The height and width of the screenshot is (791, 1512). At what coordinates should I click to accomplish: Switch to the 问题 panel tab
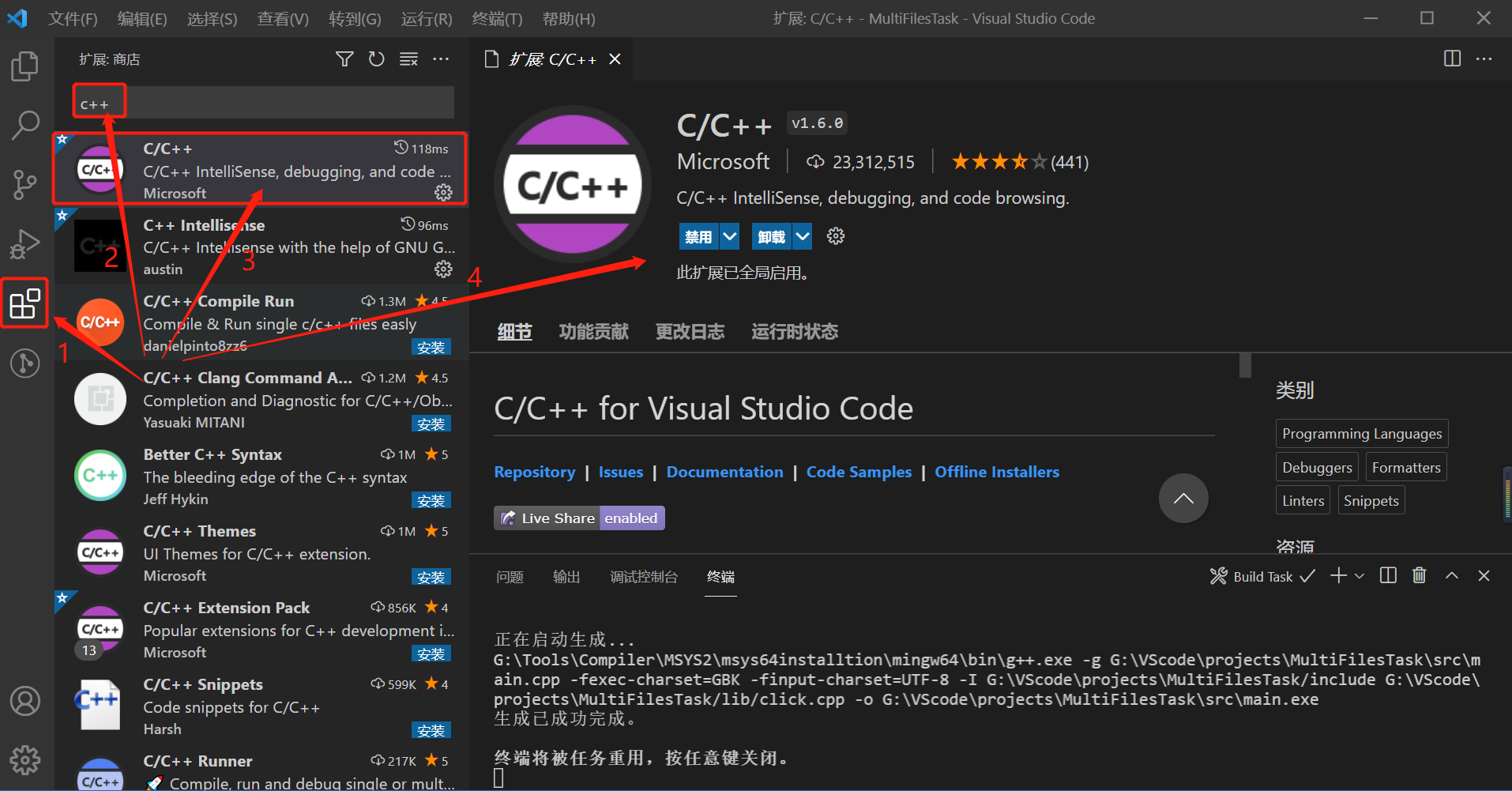pos(510,577)
